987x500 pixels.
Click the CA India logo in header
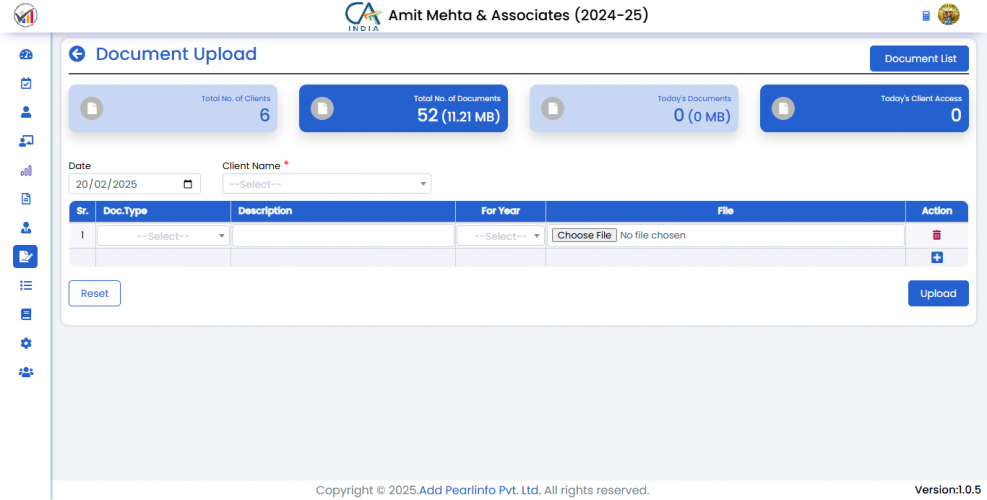[363, 17]
